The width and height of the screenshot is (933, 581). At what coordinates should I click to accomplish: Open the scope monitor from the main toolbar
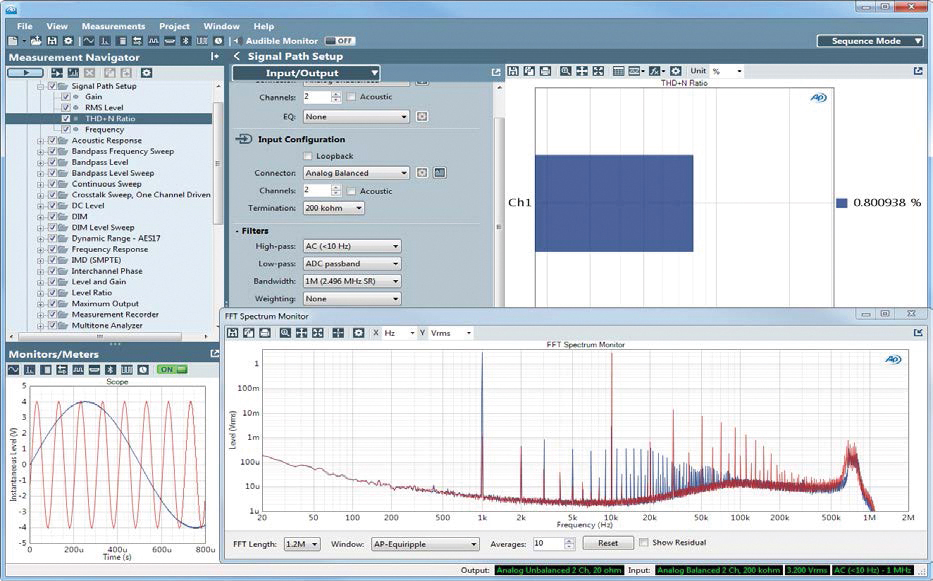tap(89, 41)
